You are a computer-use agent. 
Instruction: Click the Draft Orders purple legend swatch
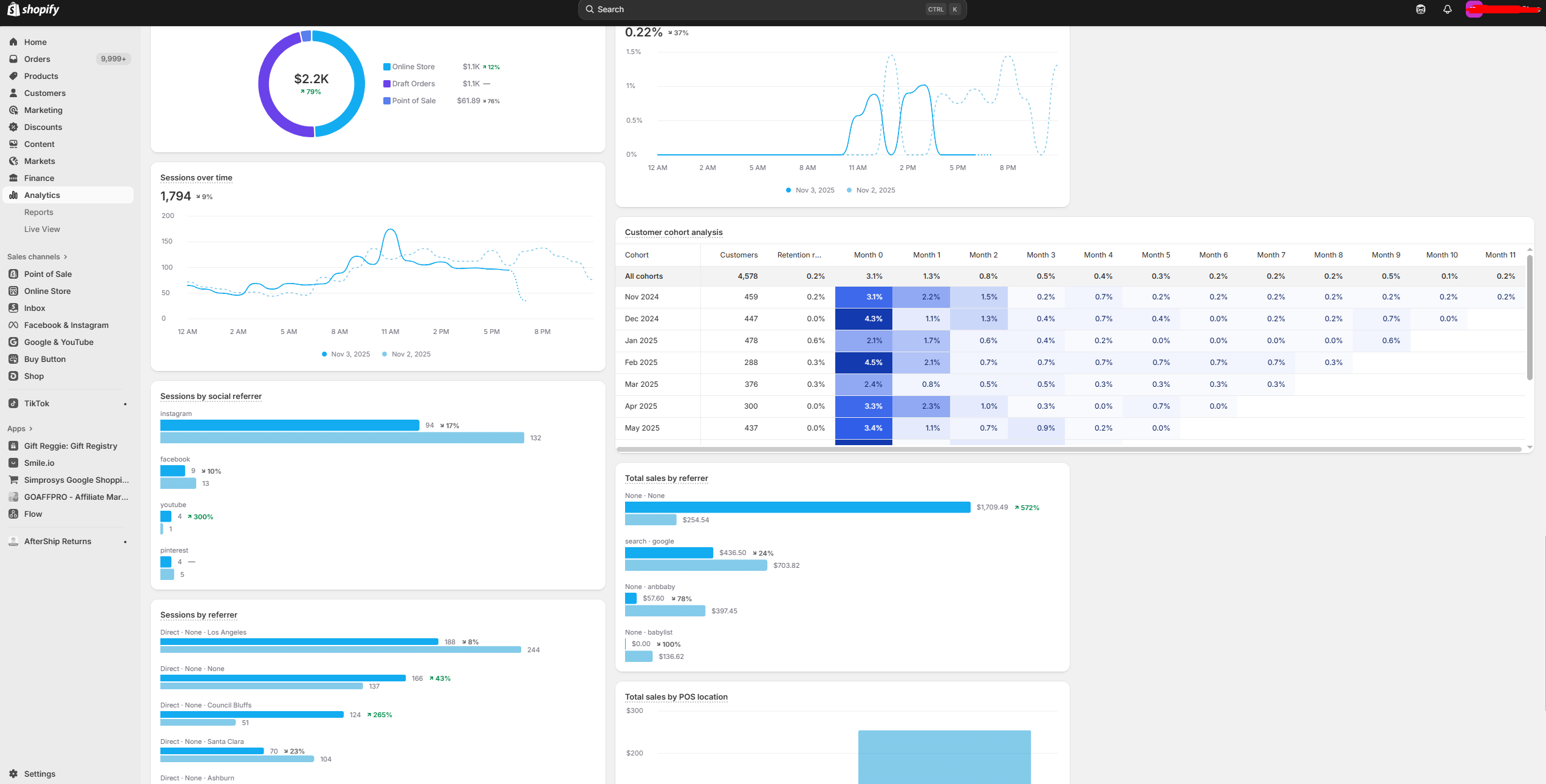point(386,84)
